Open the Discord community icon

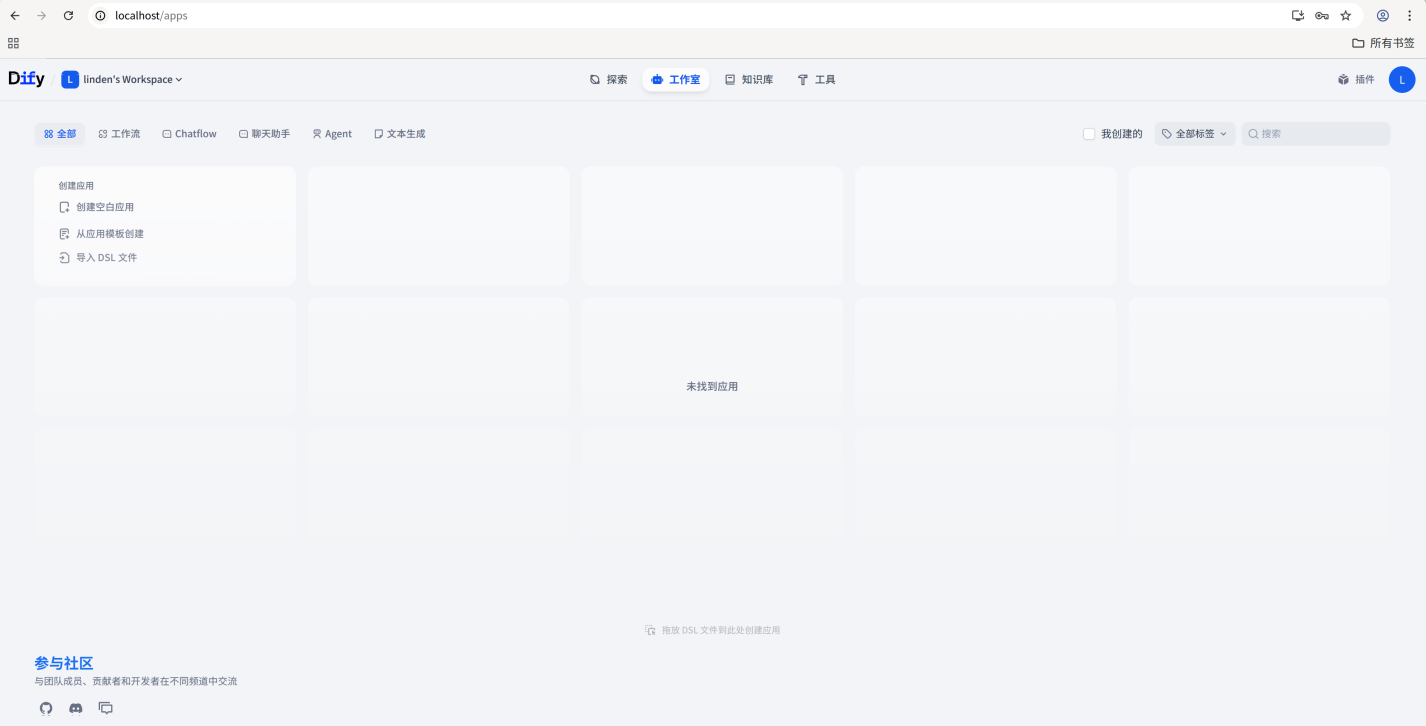click(x=76, y=708)
